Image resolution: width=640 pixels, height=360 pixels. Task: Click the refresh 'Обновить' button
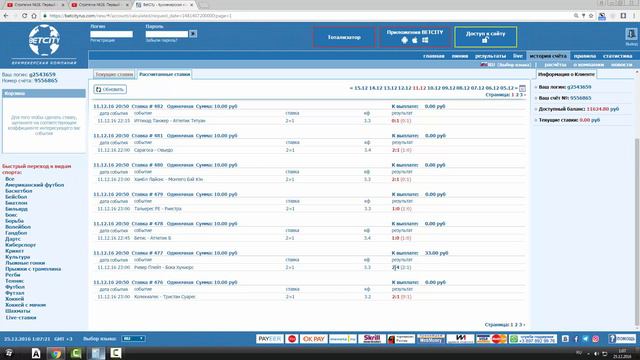click(x=110, y=89)
